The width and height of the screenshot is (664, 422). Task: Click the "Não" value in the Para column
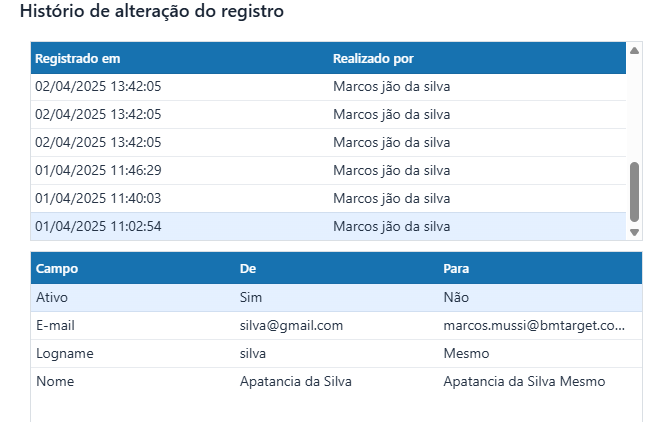[x=456, y=297]
